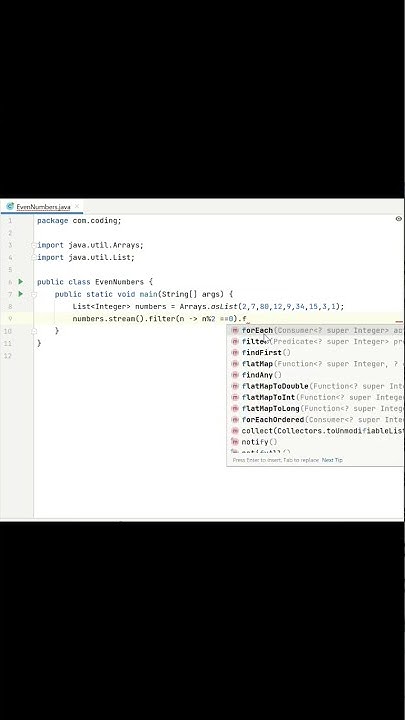This screenshot has height=720, width=405.
Task: Click method icon beside forEach
Action: pyautogui.click(x=235, y=330)
